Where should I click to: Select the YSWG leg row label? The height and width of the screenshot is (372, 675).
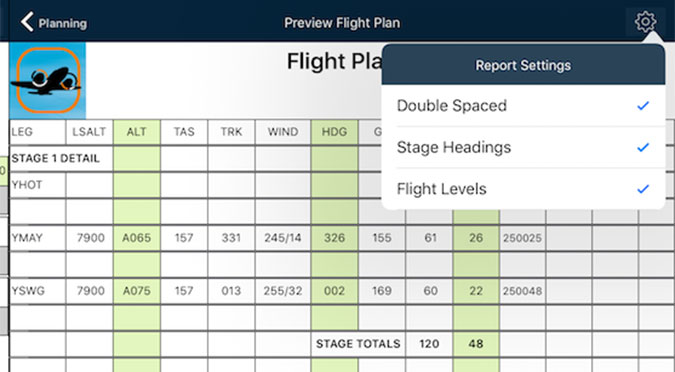point(28,291)
